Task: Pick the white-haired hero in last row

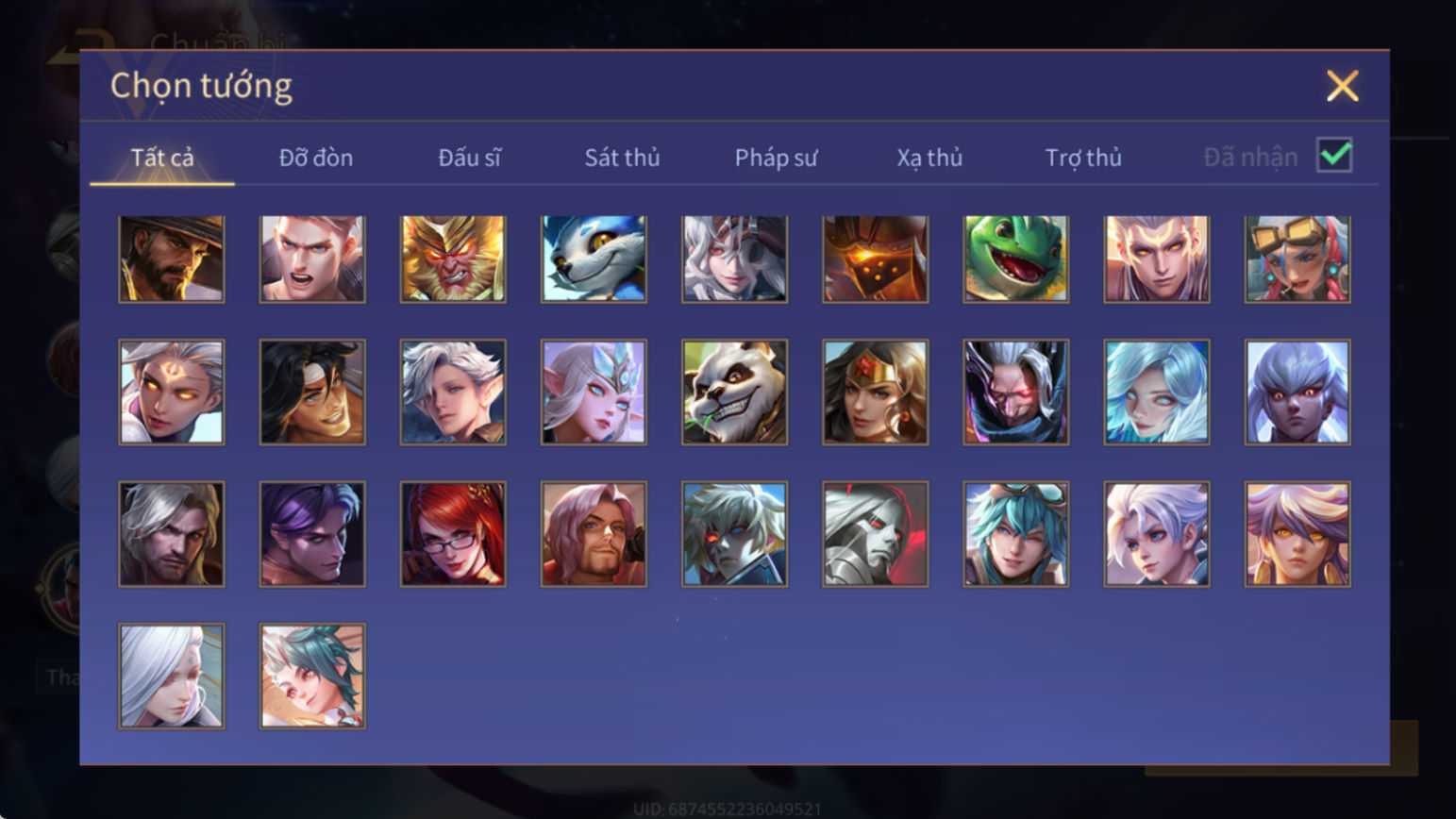Action: 172,677
